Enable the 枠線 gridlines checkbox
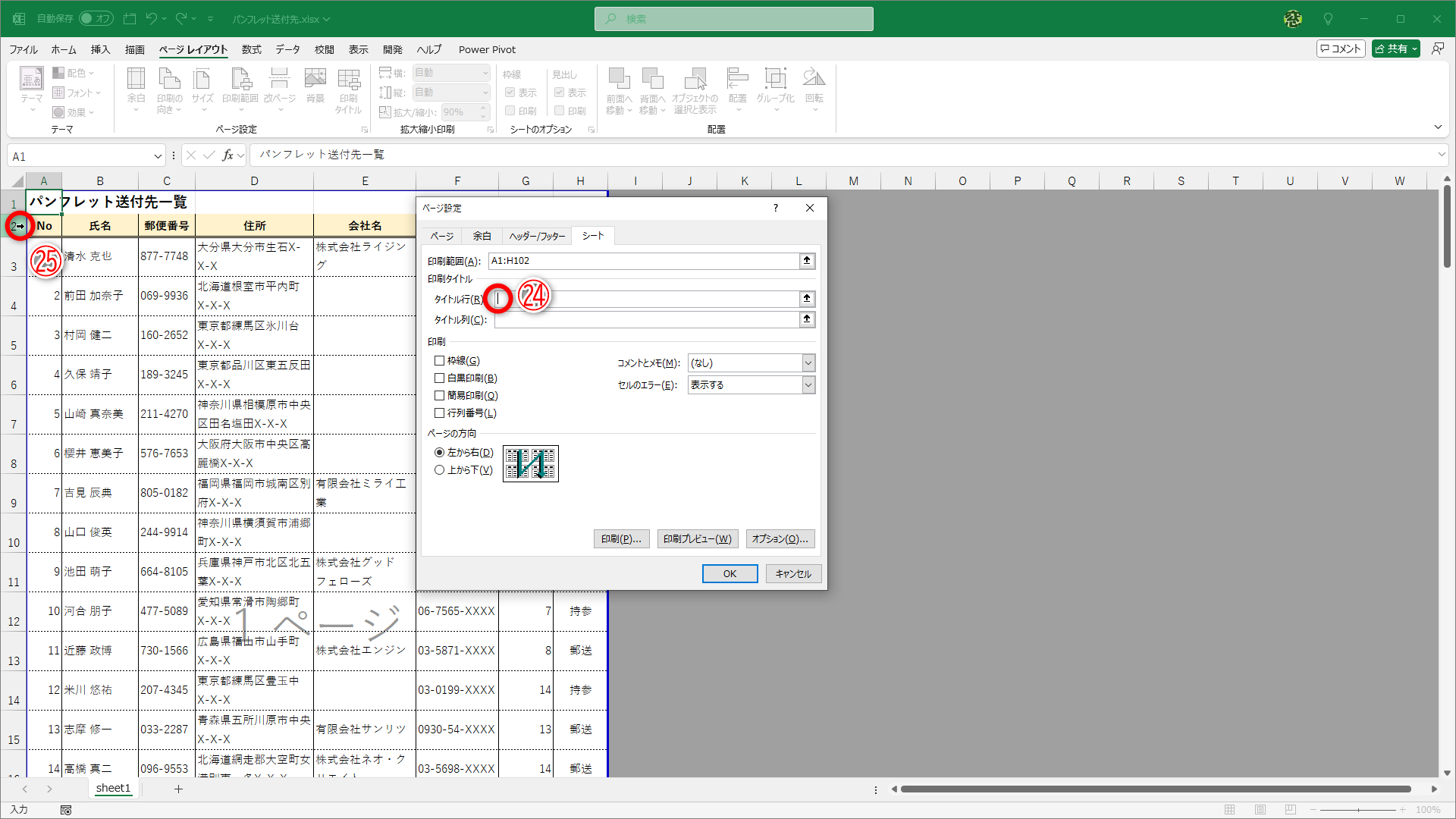 pyautogui.click(x=439, y=361)
